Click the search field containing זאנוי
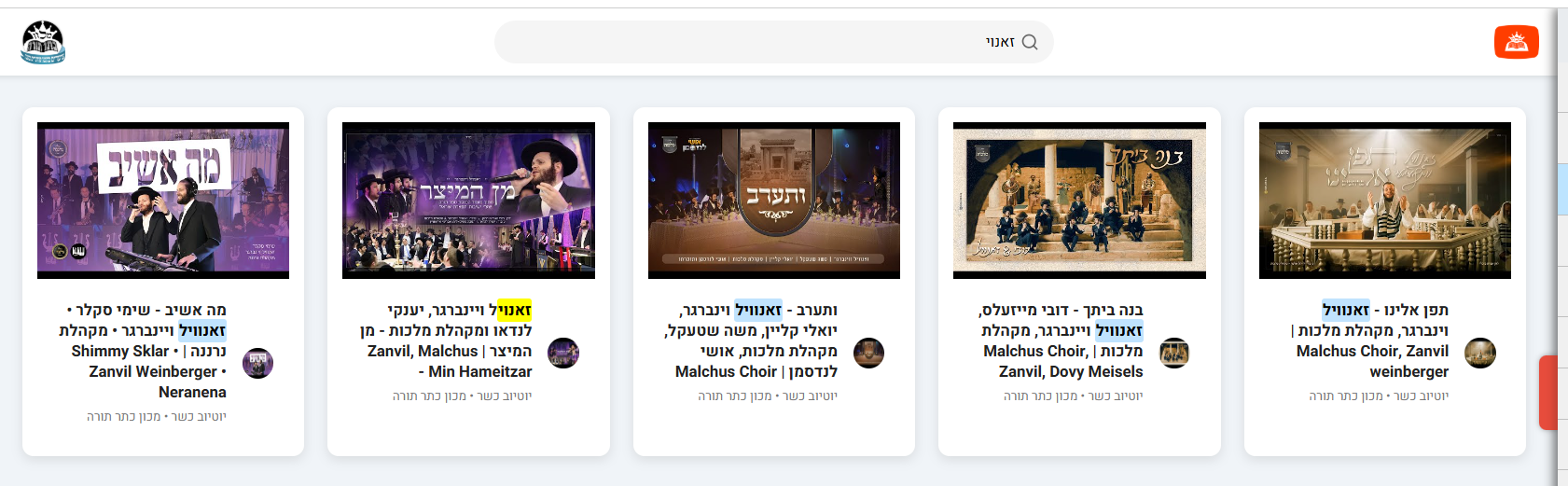The height and width of the screenshot is (486, 1568). pos(774,42)
